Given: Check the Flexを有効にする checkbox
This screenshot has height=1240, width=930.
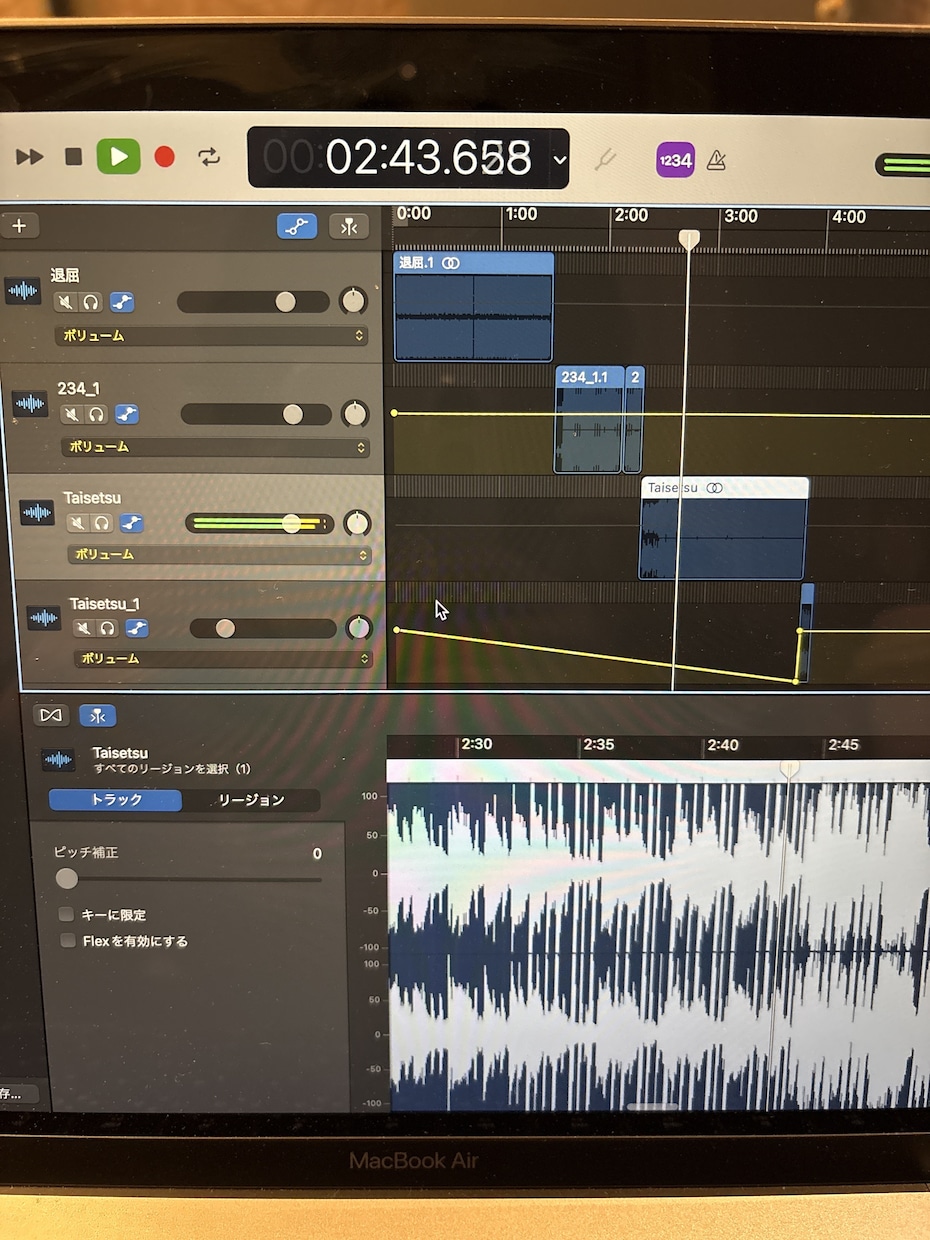Looking at the screenshot, I should (68, 940).
